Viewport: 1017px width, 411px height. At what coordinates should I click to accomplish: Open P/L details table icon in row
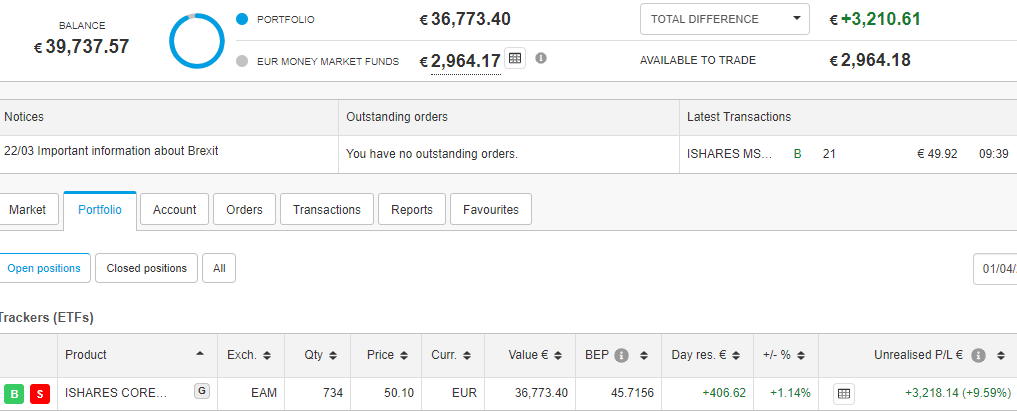843,393
